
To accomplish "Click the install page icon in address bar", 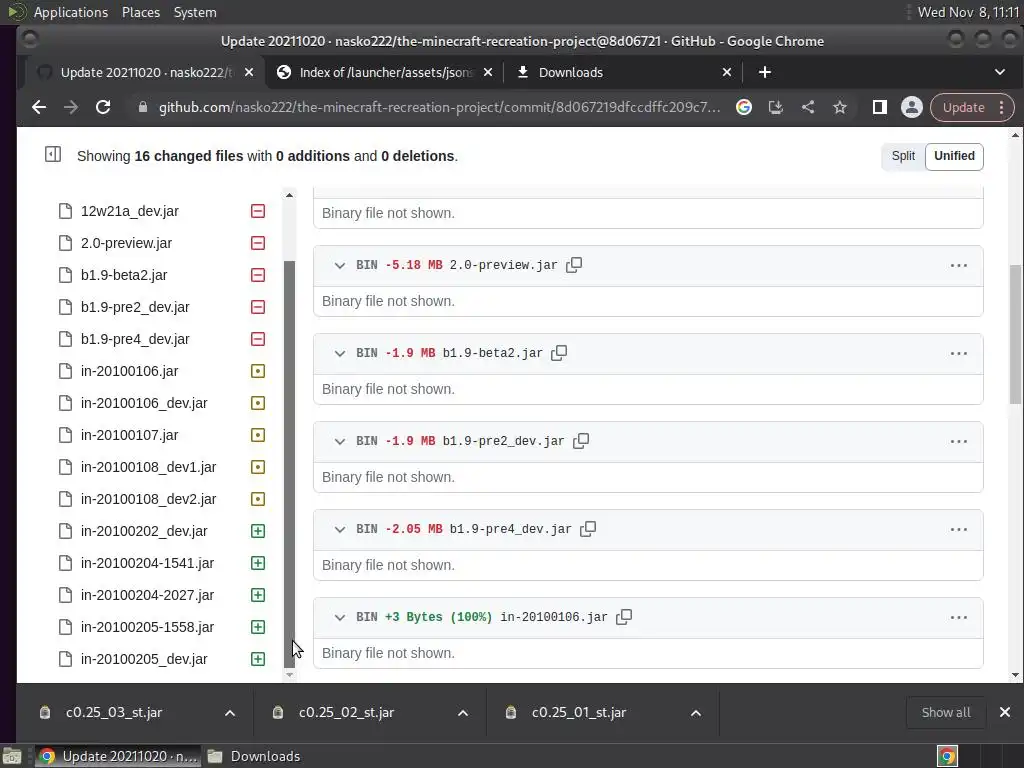I will 775,107.
